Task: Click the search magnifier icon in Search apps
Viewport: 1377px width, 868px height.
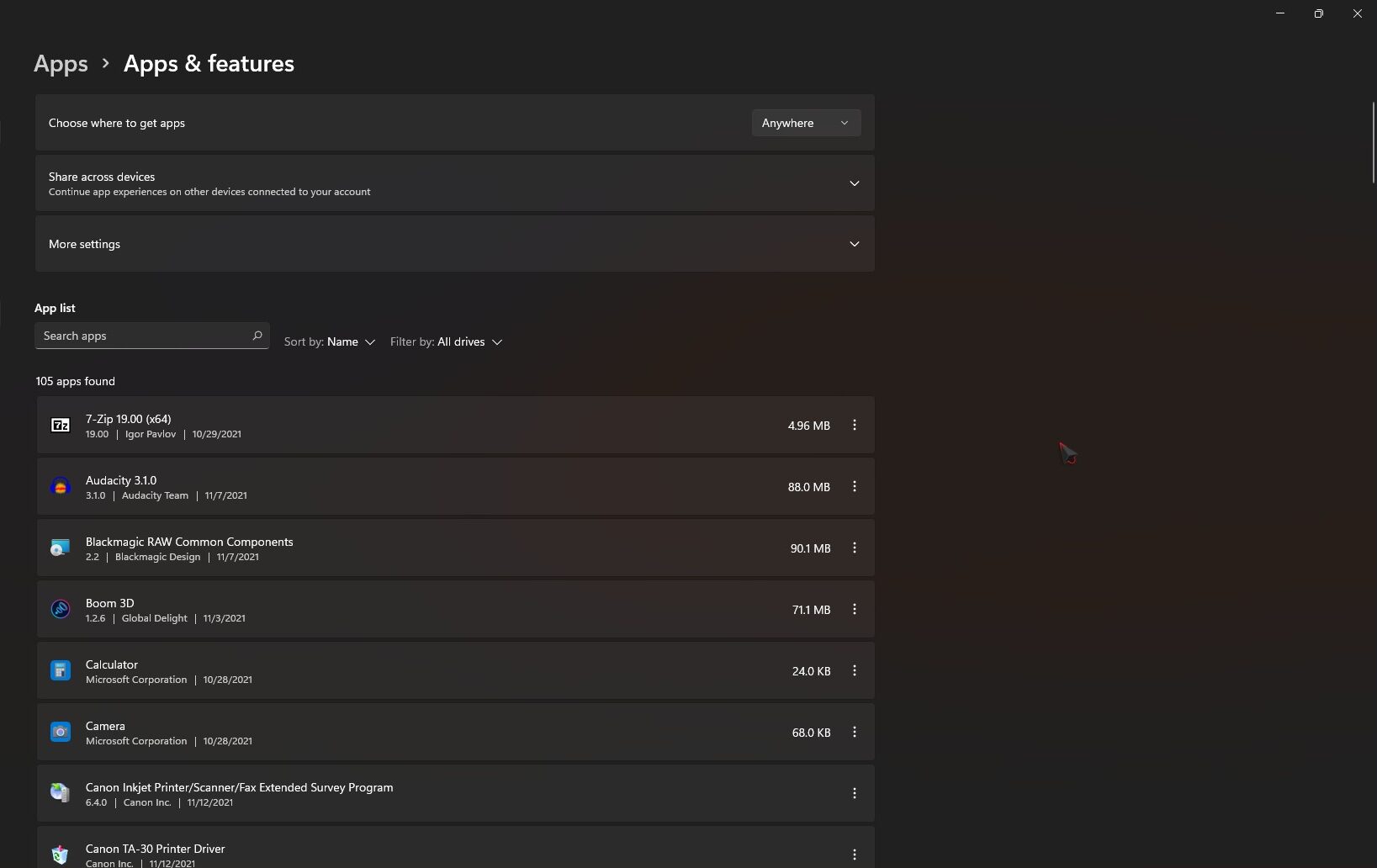Action: coord(257,336)
